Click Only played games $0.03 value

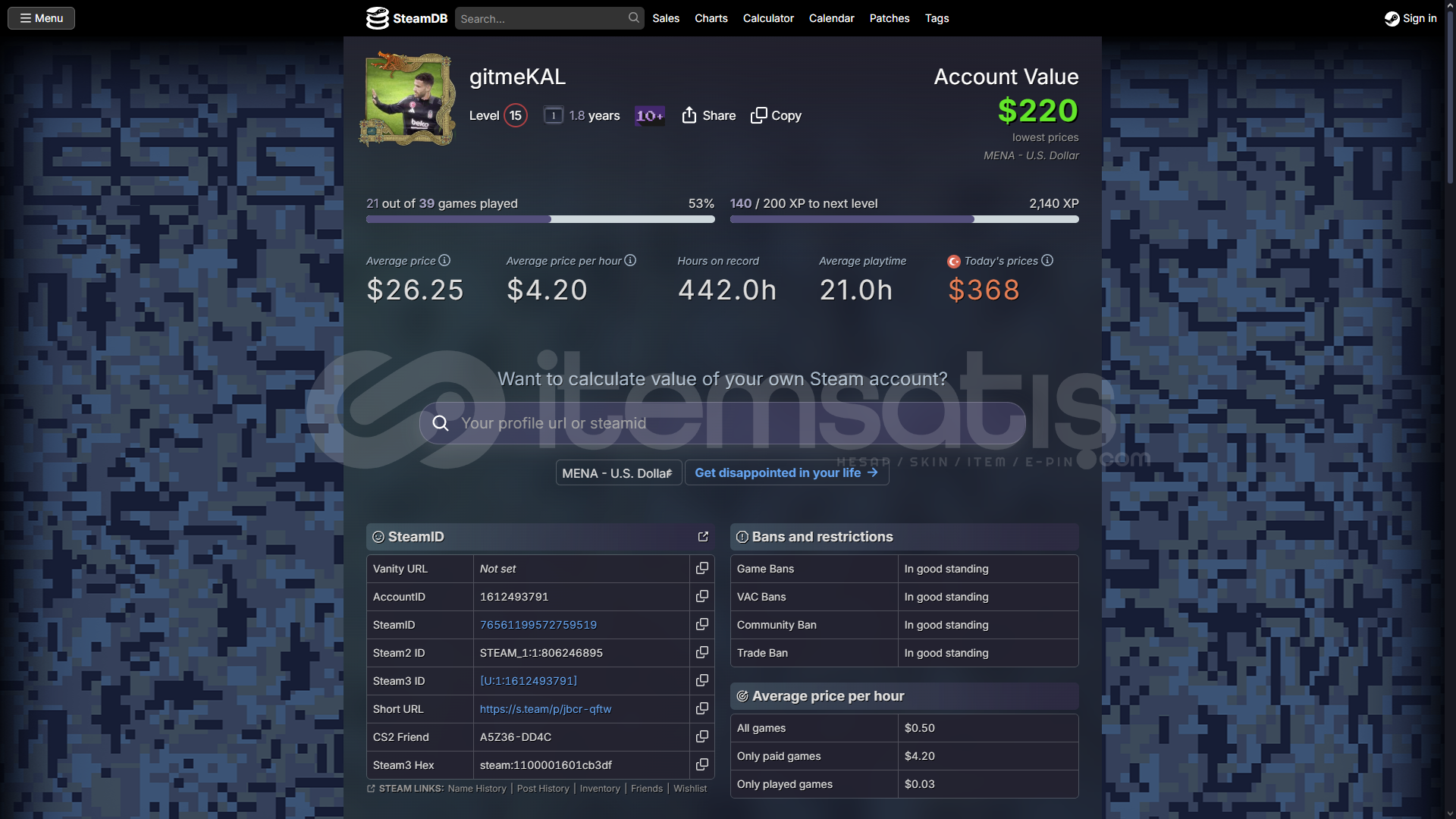(919, 784)
